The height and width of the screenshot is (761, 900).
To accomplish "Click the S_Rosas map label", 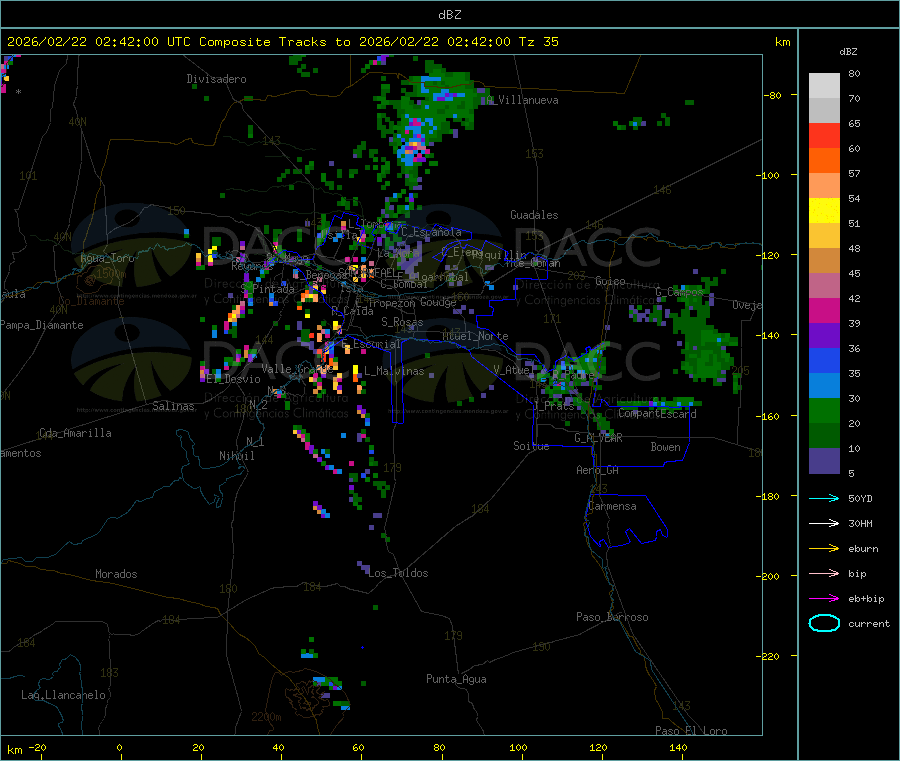I will tap(402, 322).
